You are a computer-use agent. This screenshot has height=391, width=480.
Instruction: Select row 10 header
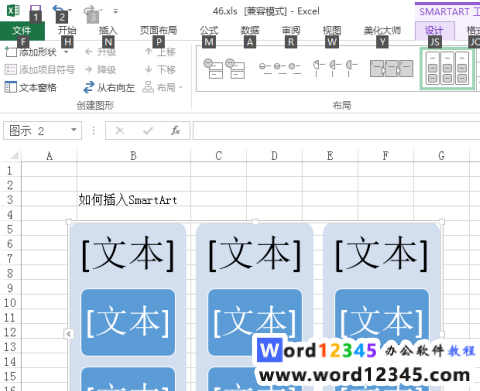point(10,302)
